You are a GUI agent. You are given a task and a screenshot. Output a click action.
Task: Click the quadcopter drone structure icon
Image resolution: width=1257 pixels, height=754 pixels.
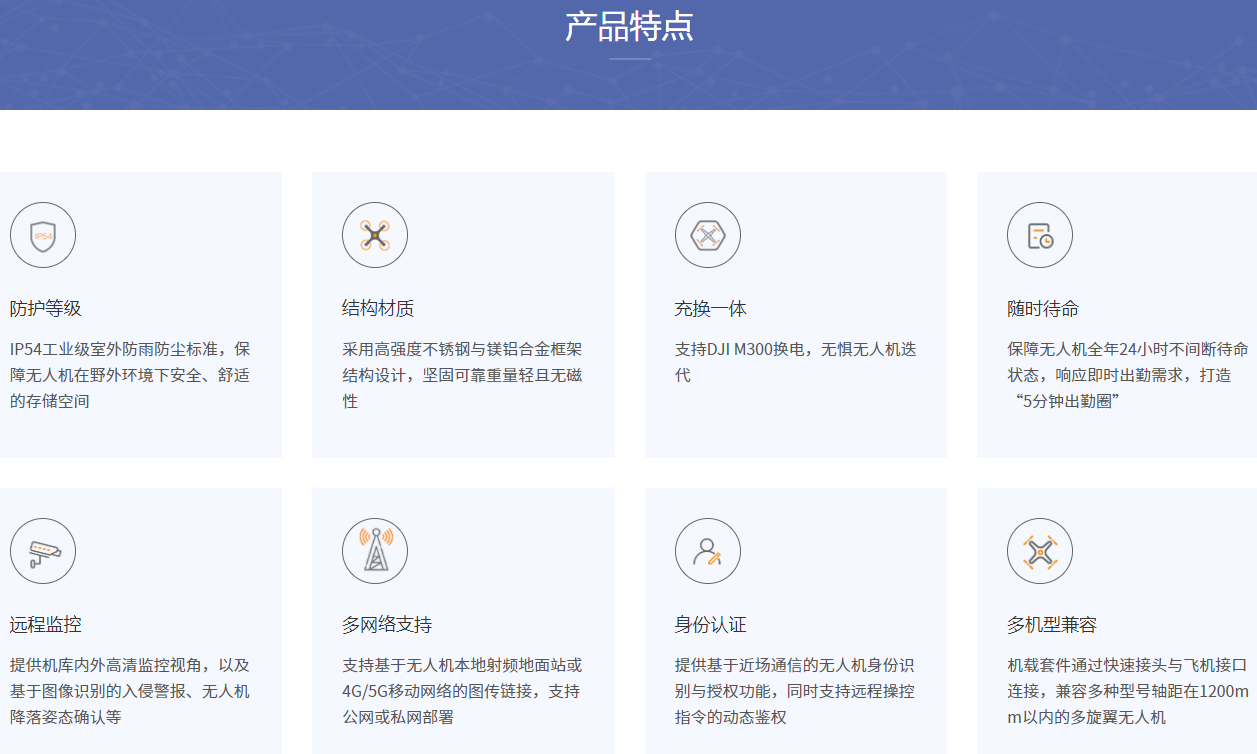pyautogui.click(x=375, y=236)
